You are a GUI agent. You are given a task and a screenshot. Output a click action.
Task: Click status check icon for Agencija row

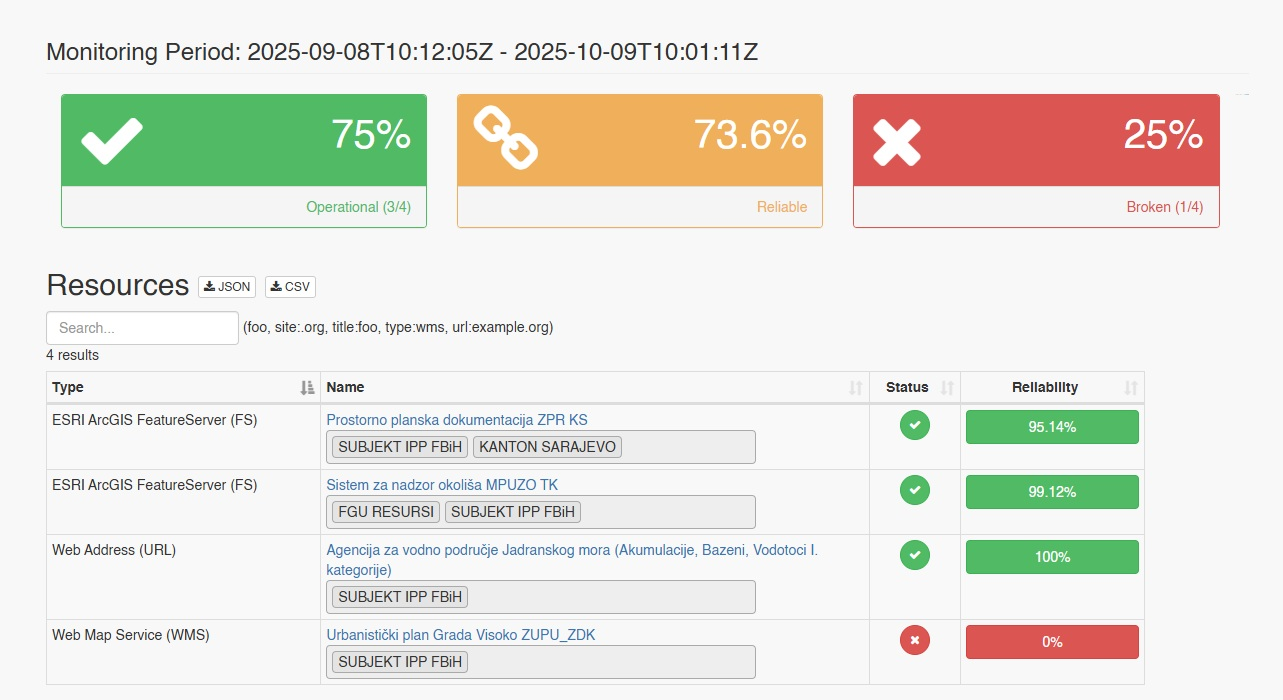pyautogui.click(x=914, y=555)
